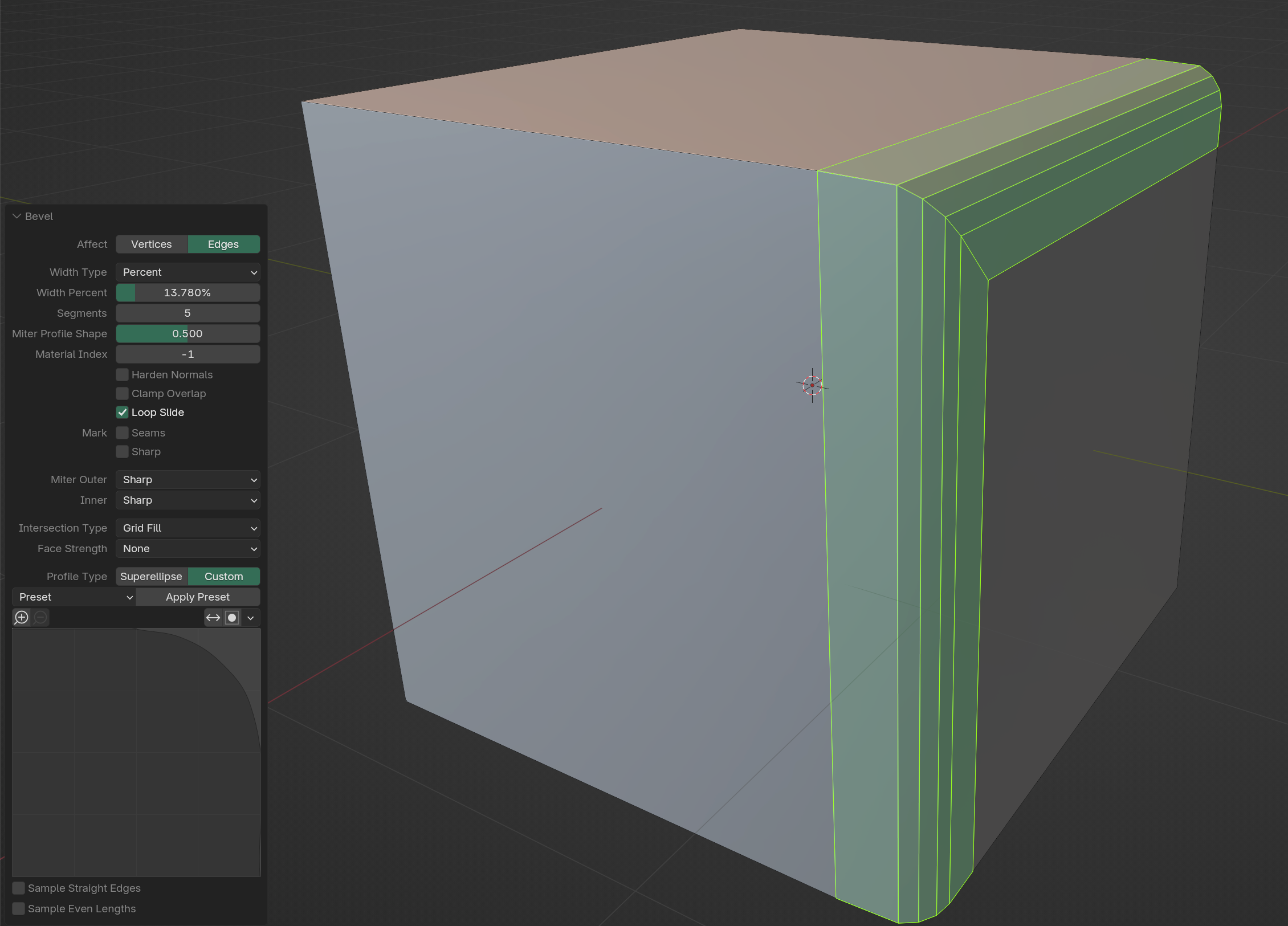Viewport: 1288px width, 926px height.
Task: Toggle the Sample Straight Edges checkbox
Action: 19,888
